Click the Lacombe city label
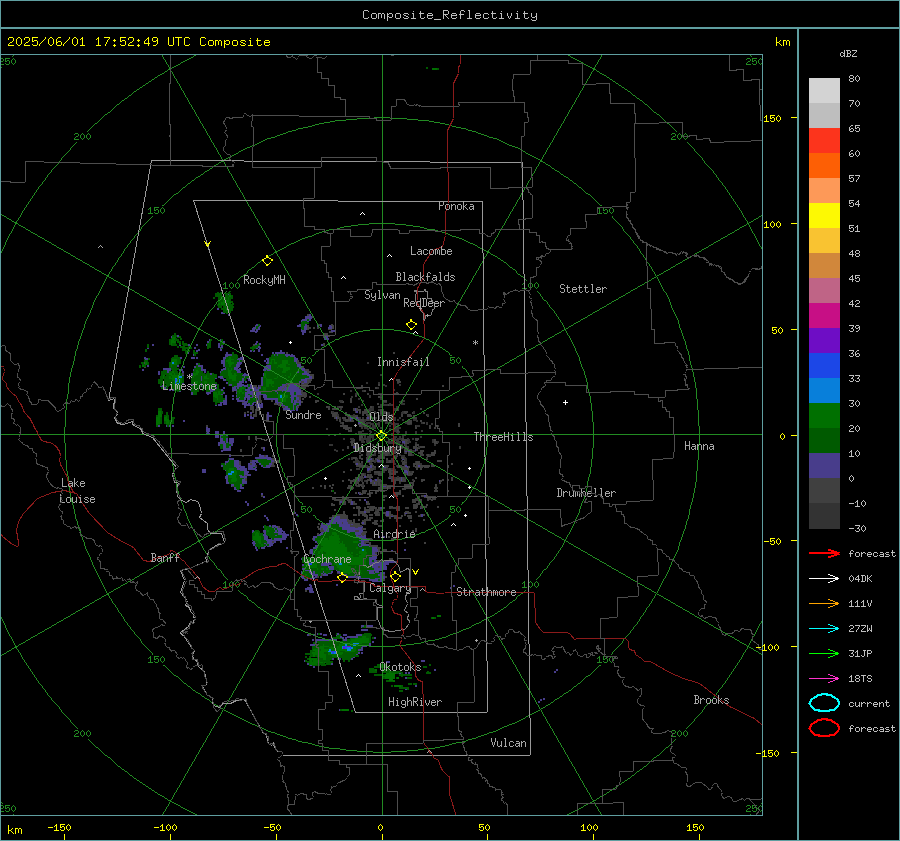This screenshot has height=841, width=900. [x=431, y=251]
